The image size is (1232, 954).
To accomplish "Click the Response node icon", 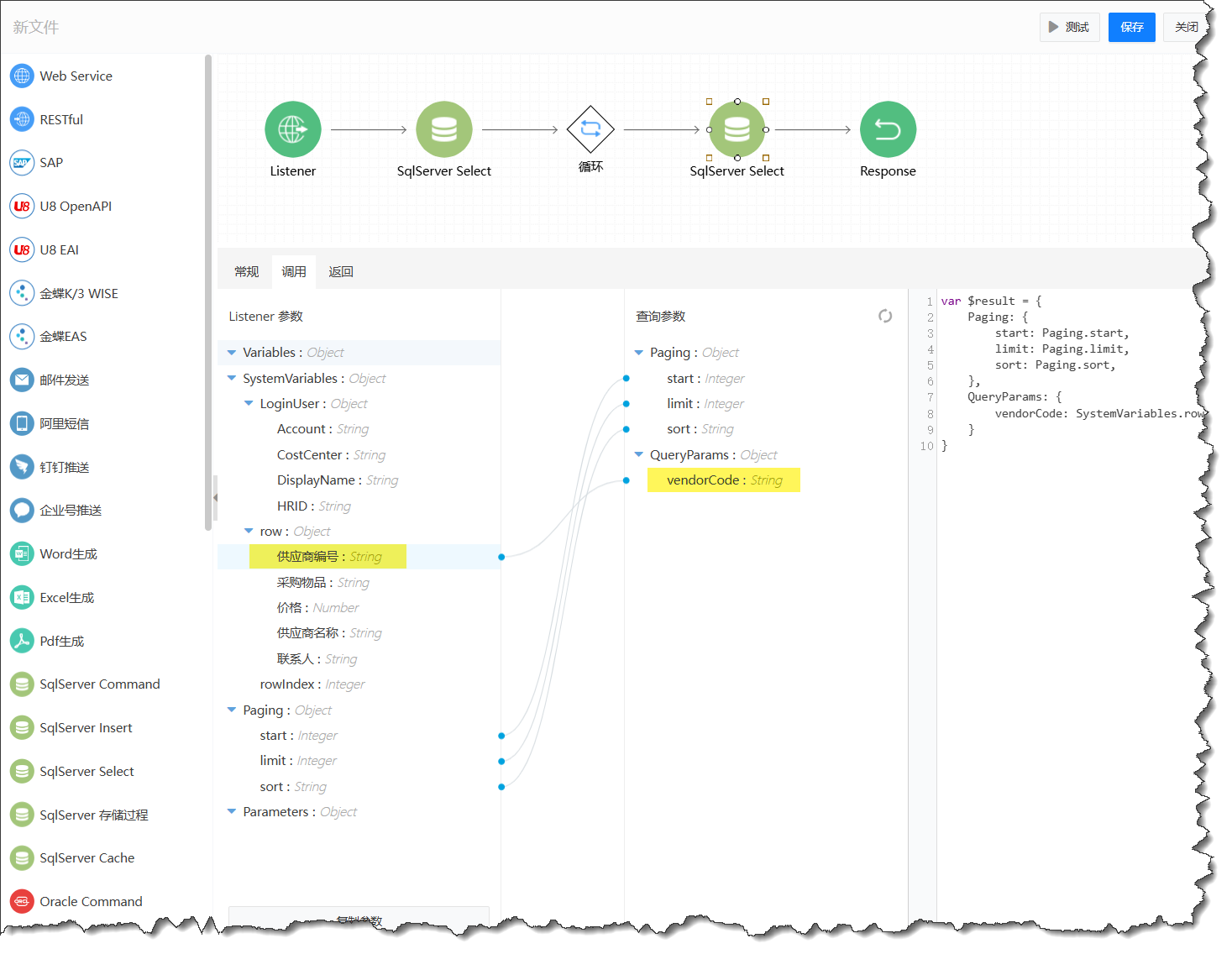I will point(888,129).
